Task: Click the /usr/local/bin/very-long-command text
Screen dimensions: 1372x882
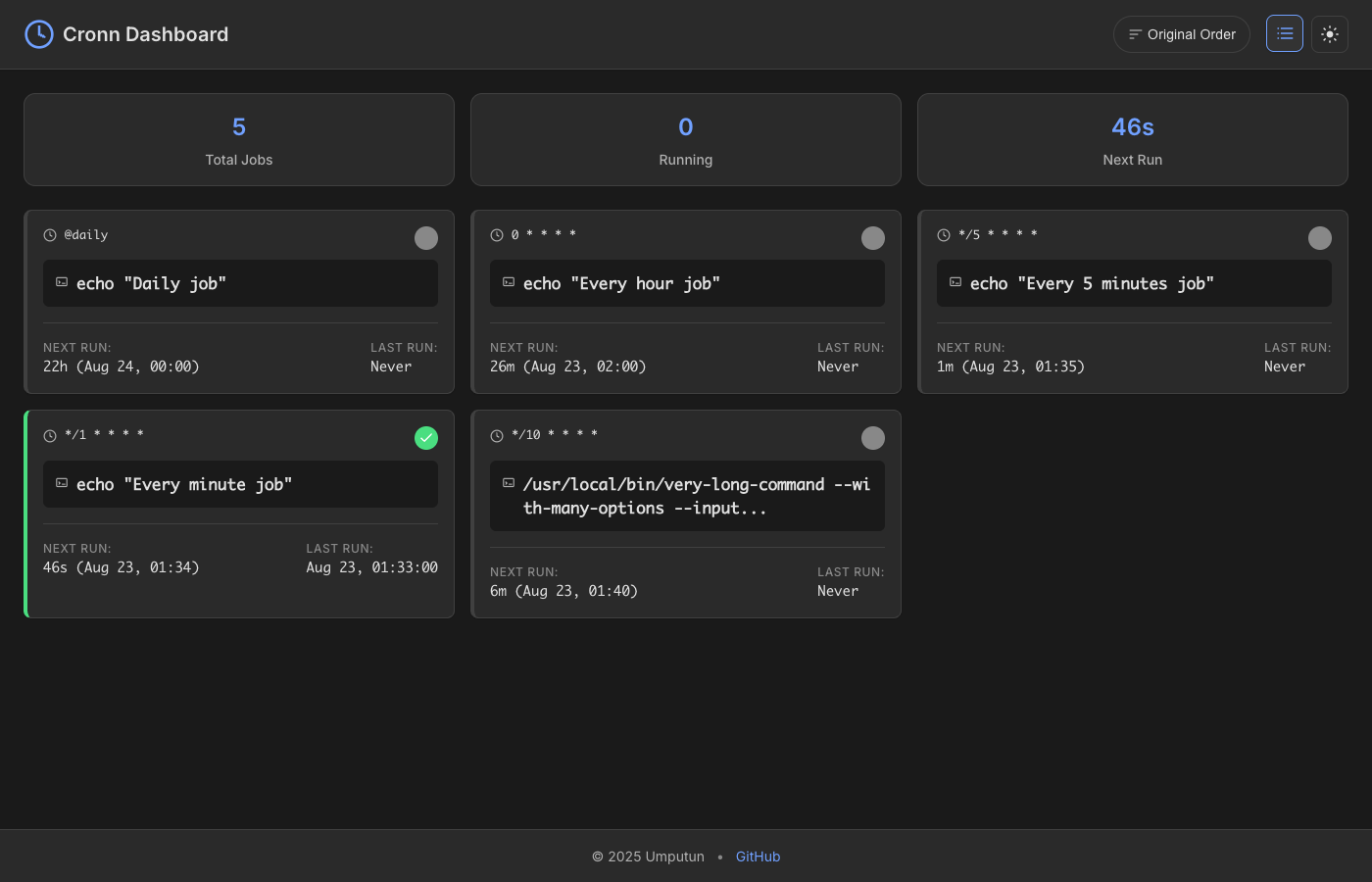Action: [697, 496]
